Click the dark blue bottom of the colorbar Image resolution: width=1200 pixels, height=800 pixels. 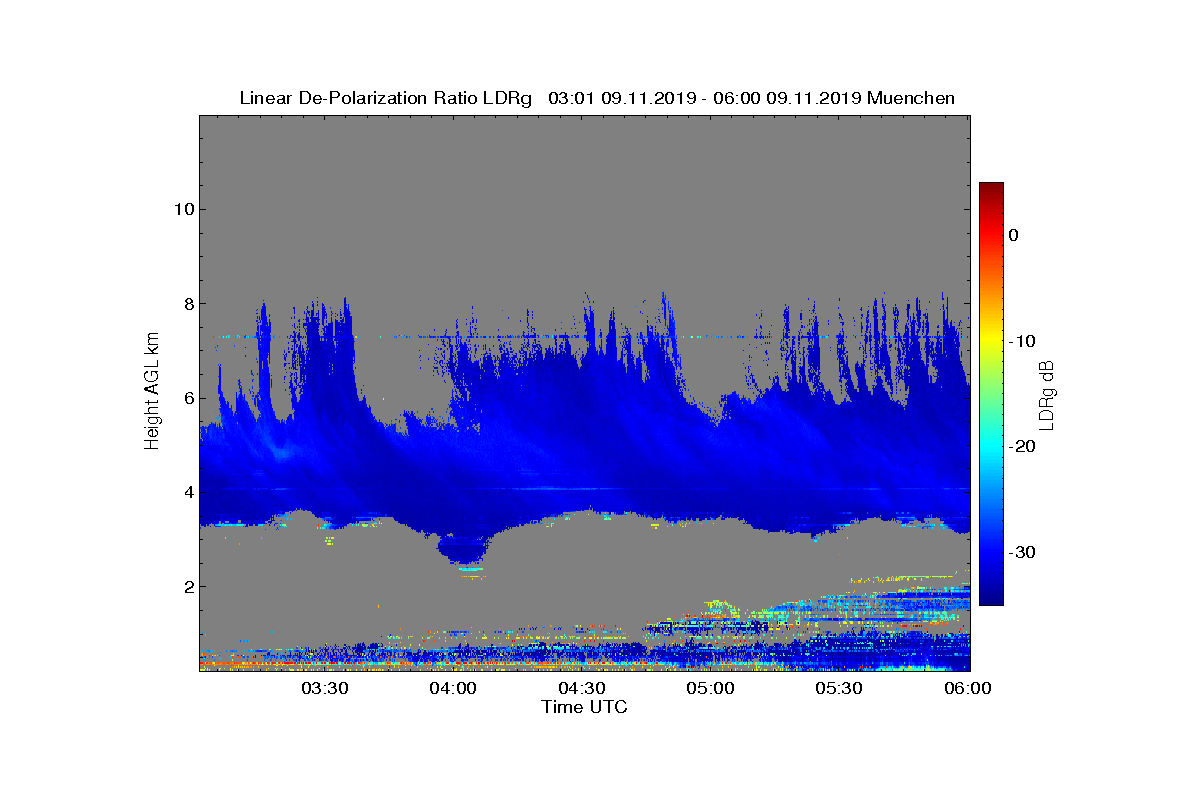click(x=991, y=595)
